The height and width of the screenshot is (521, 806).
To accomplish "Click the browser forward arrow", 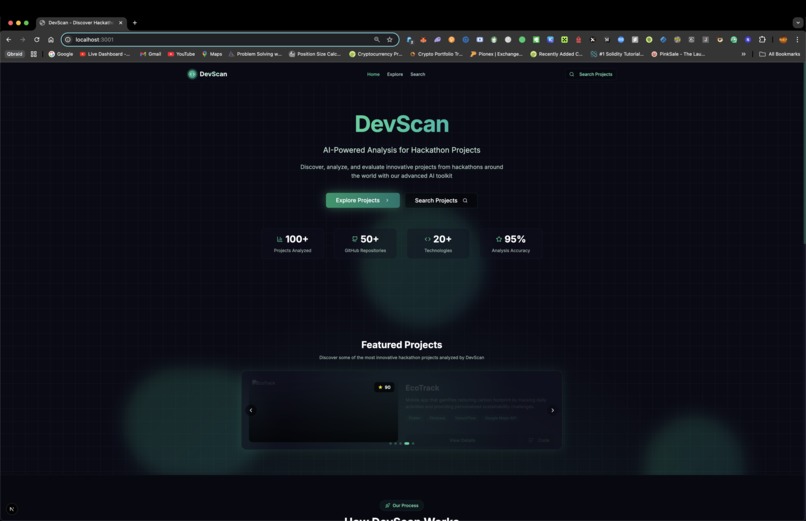I will pyautogui.click(x=23, y=40).
